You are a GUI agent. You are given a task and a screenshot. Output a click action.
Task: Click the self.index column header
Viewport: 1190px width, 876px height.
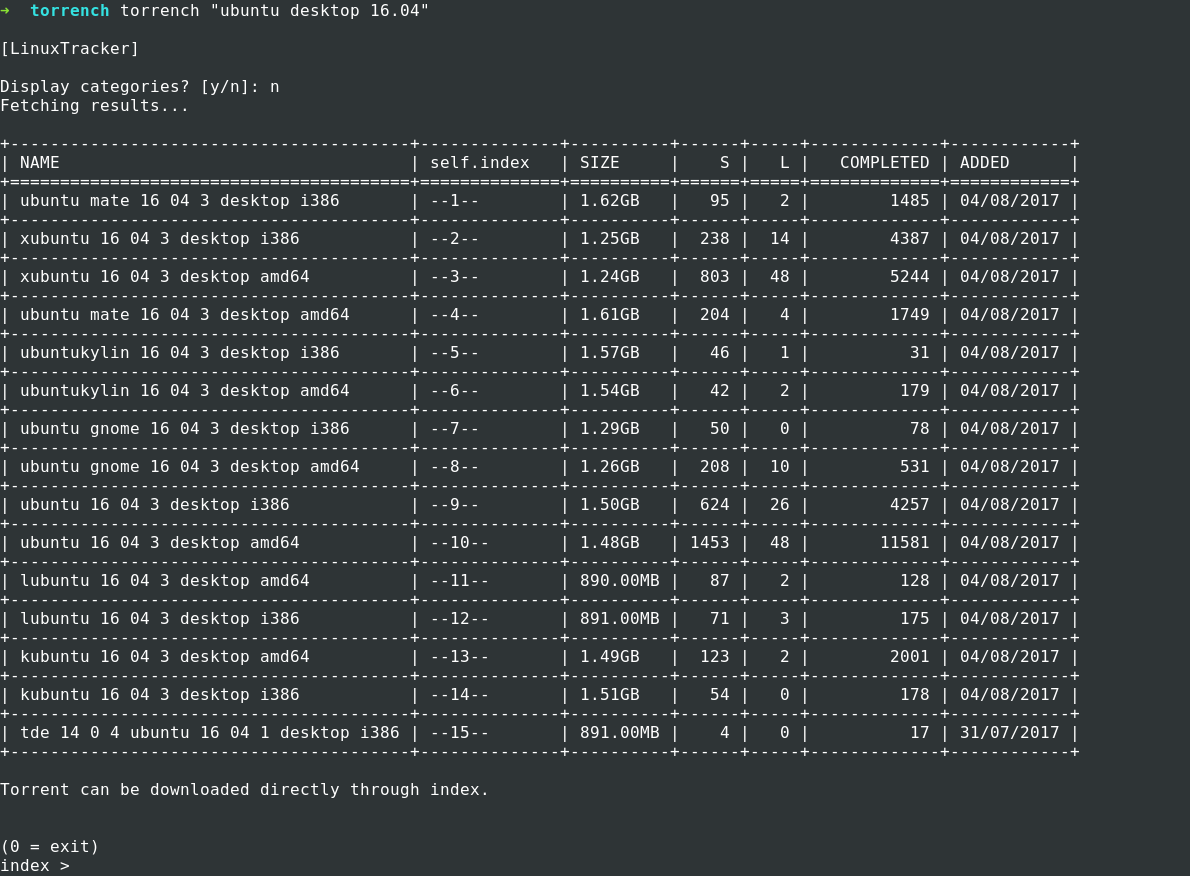[480, 163]
